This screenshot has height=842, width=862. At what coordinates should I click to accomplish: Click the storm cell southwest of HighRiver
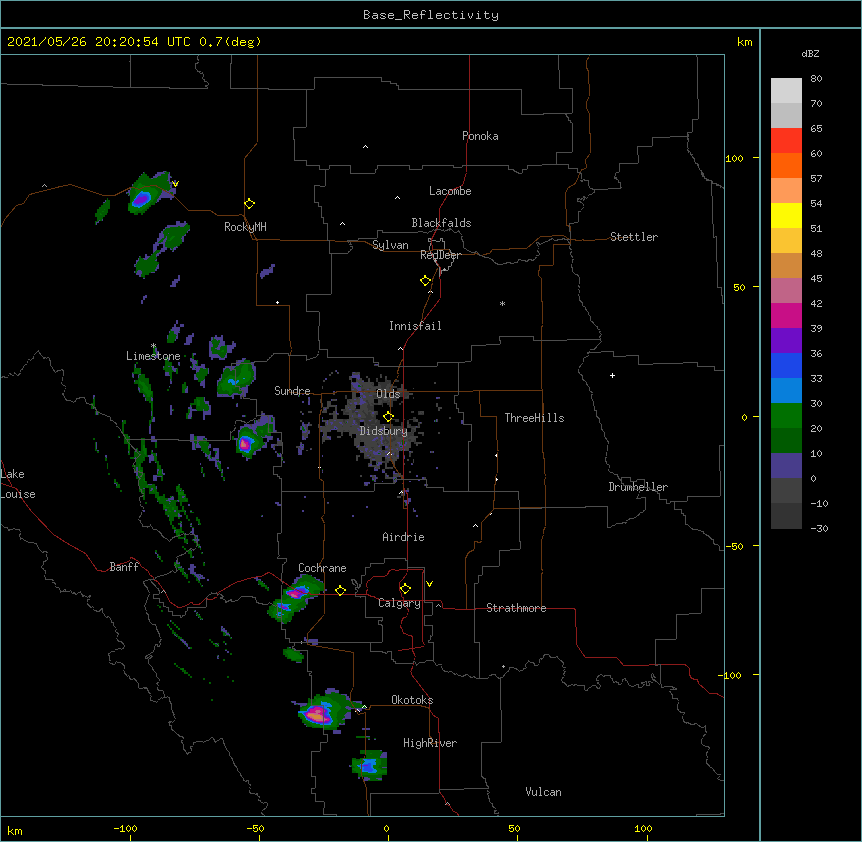tap(369, 765)
